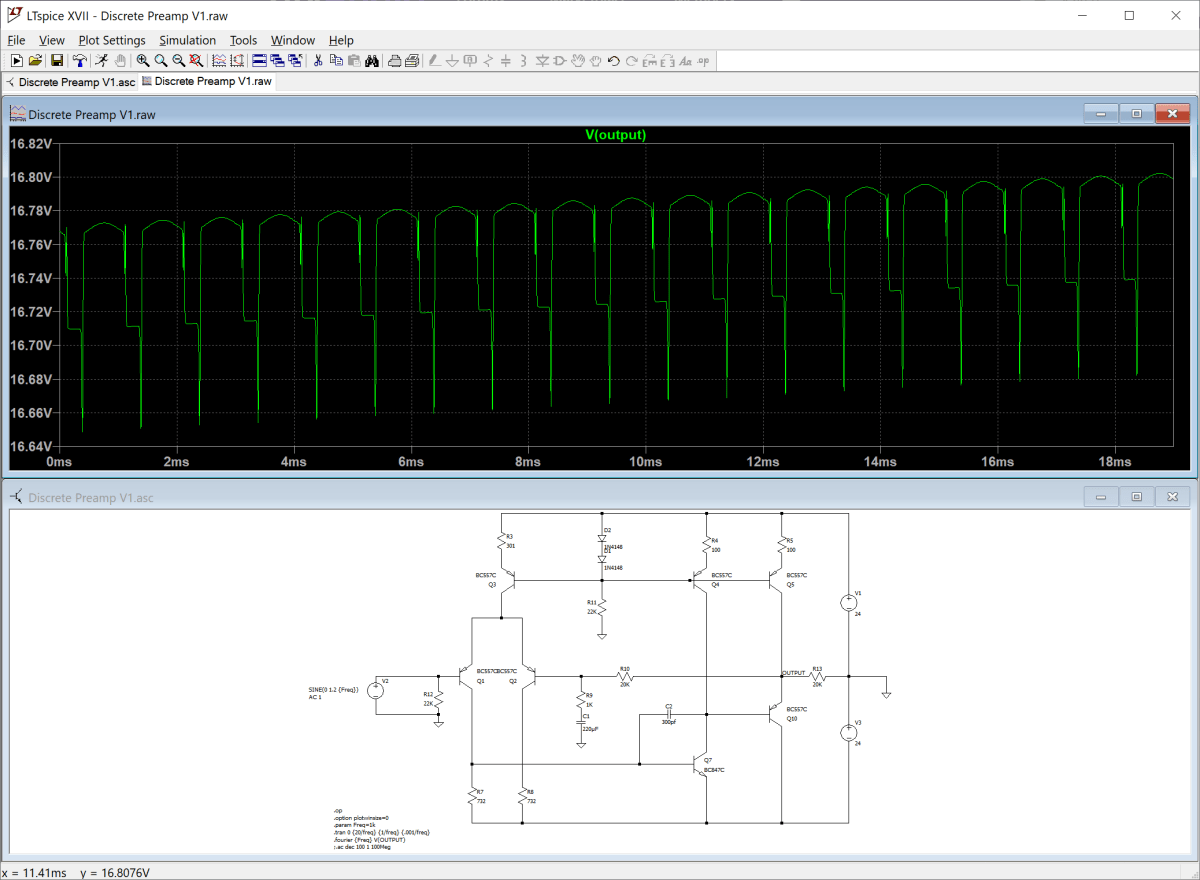Save using the floppy disk icon
This screenshot has height=880, width=1200.
[57, 61]
